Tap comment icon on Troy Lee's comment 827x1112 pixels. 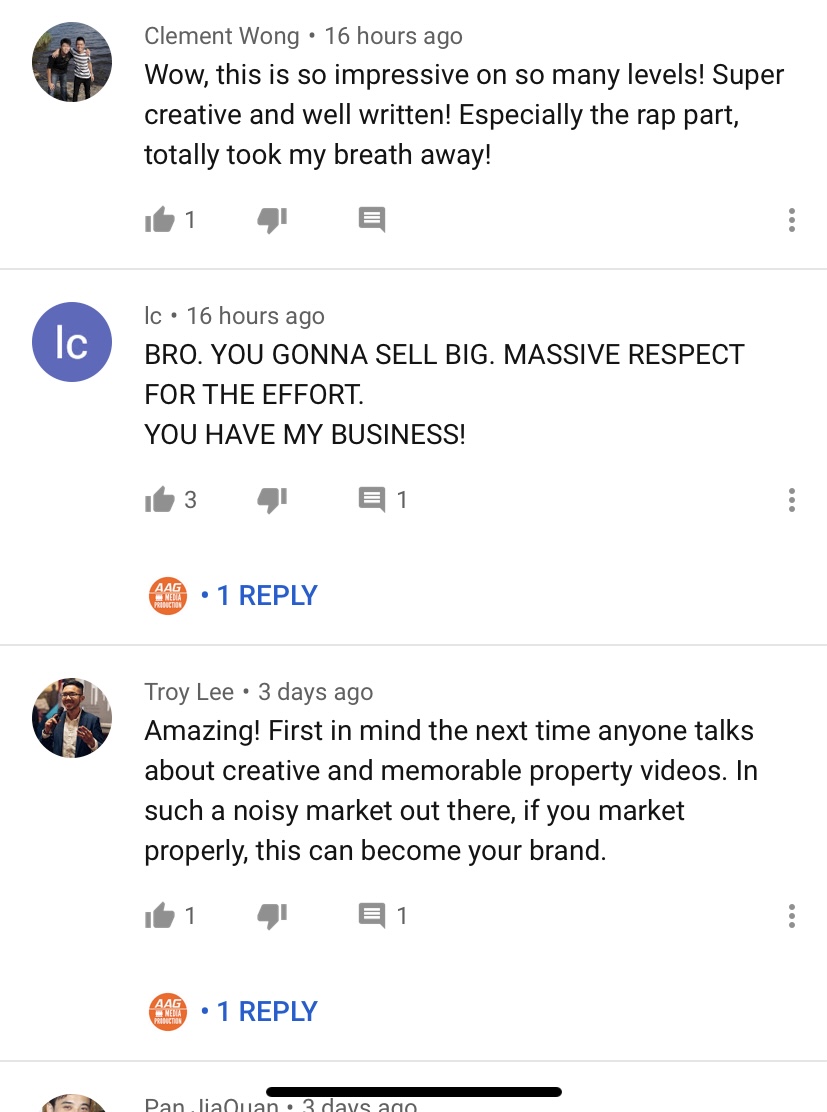click(372, 916)
